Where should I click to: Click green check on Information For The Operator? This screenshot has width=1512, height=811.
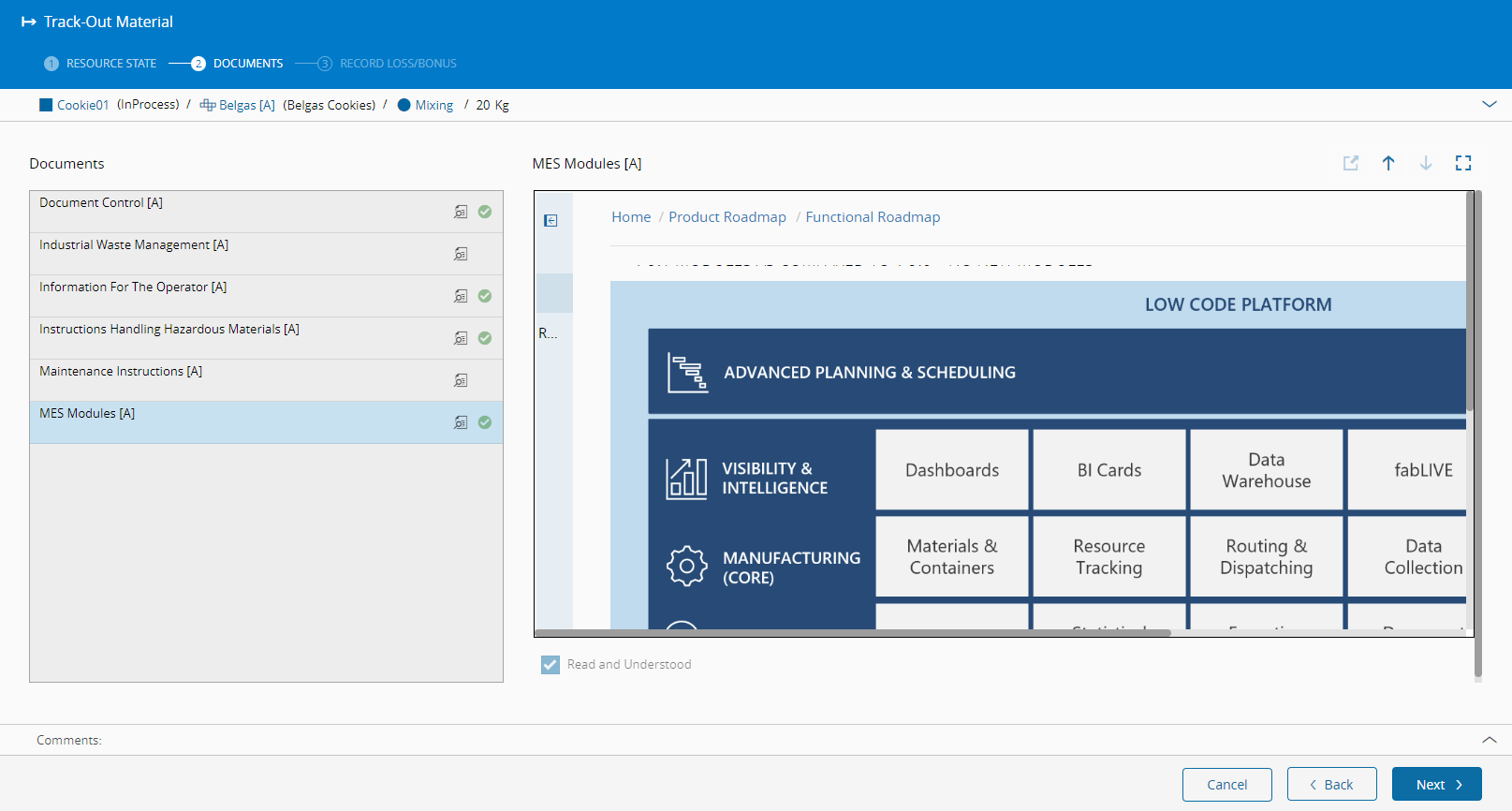click(x=485, y=296)
